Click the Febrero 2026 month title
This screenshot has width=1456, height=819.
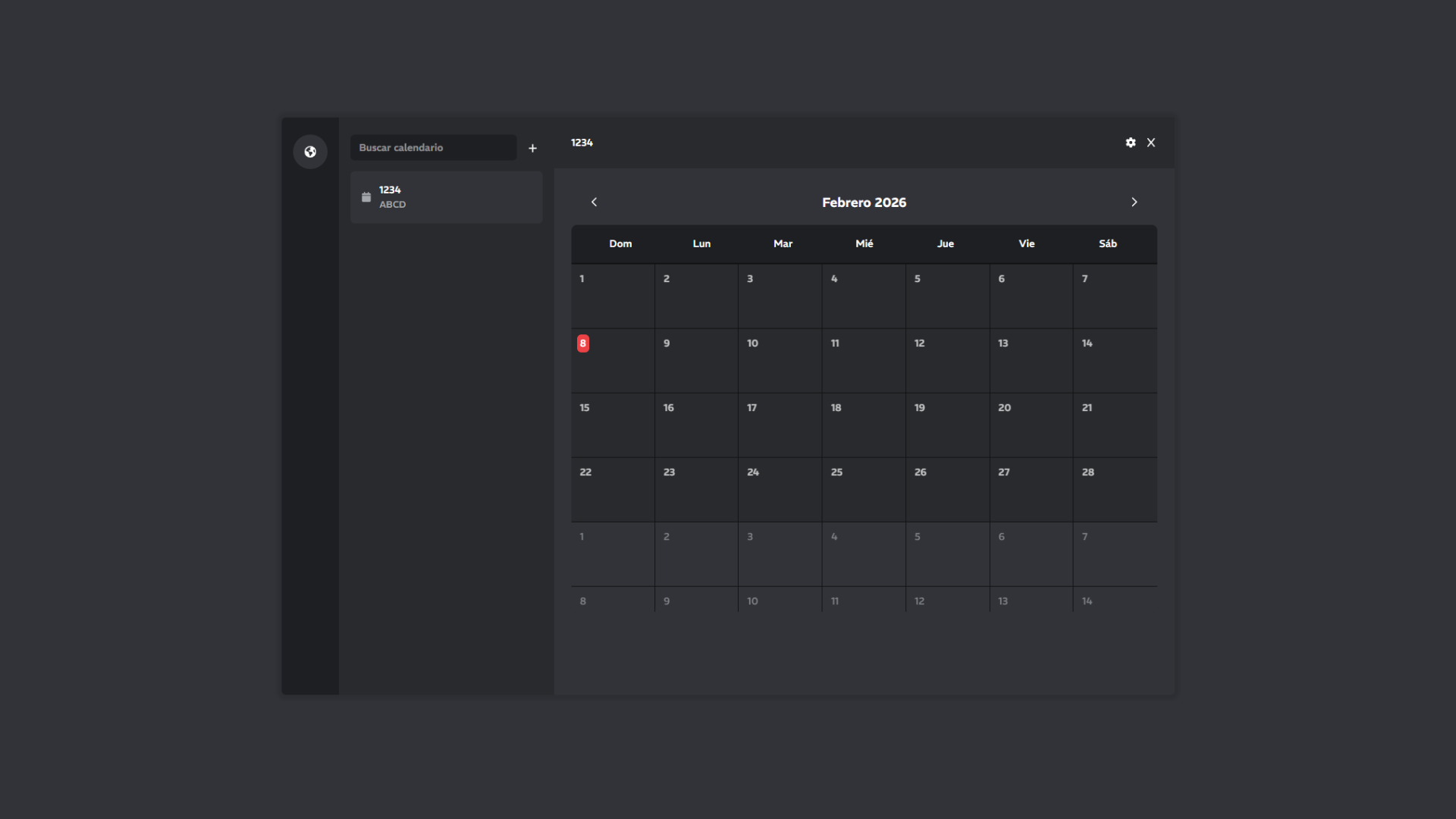pyautogui.click(x=864, y=202)
